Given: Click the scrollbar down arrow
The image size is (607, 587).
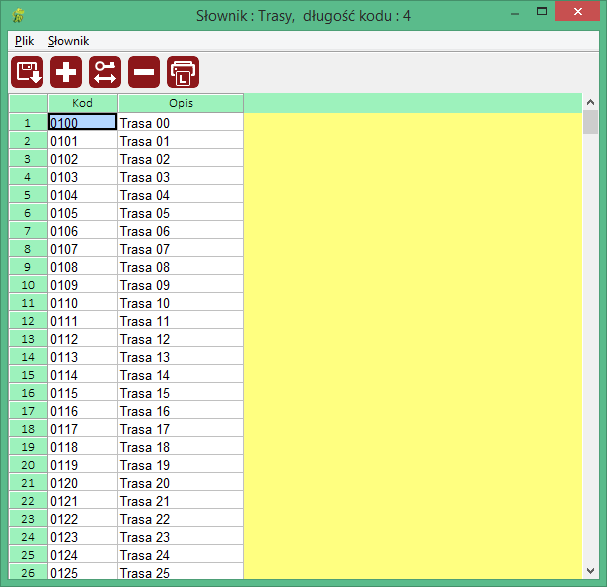Looking at the screenshot, I should [x=590, y=571].
